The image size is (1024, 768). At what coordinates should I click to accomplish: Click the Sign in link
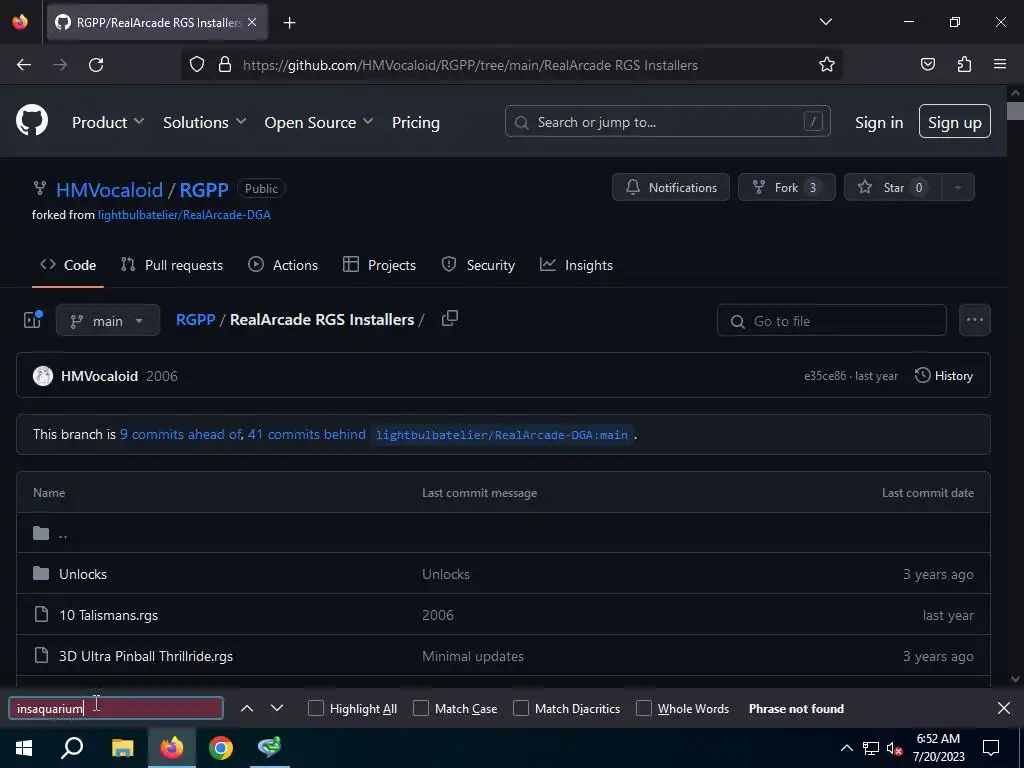pos(879,122)
